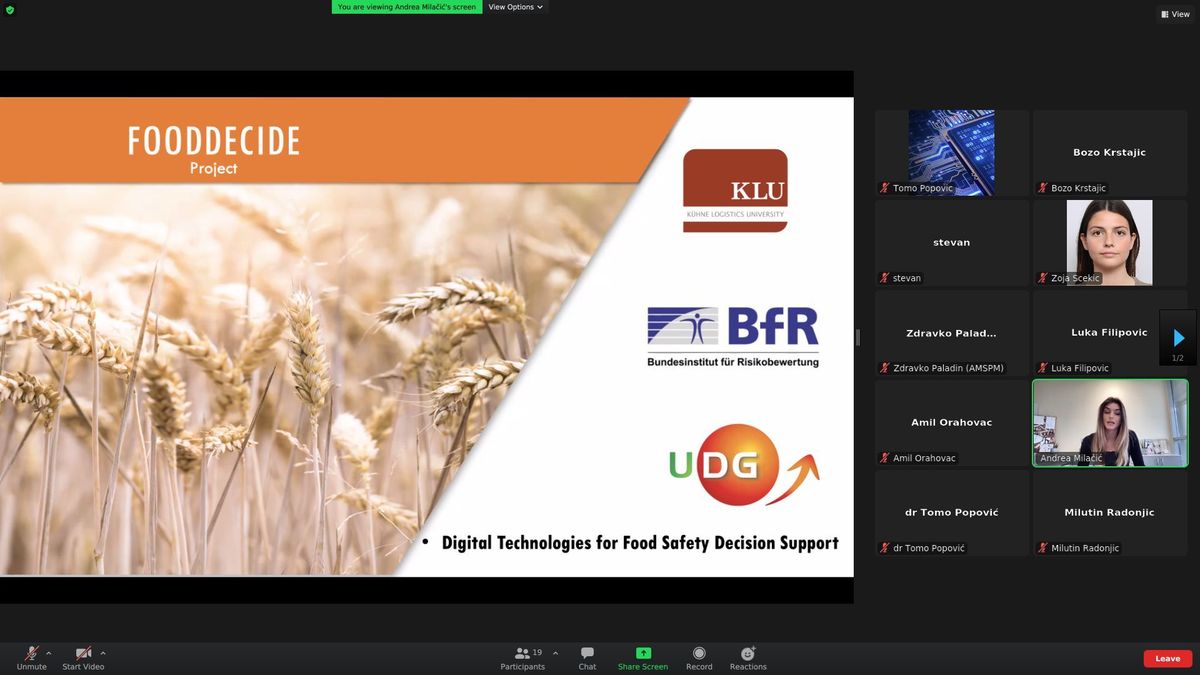The height and width of the screenshot is (675, 1200).
Task: Open the Participants panel
Action: (522, 658)
